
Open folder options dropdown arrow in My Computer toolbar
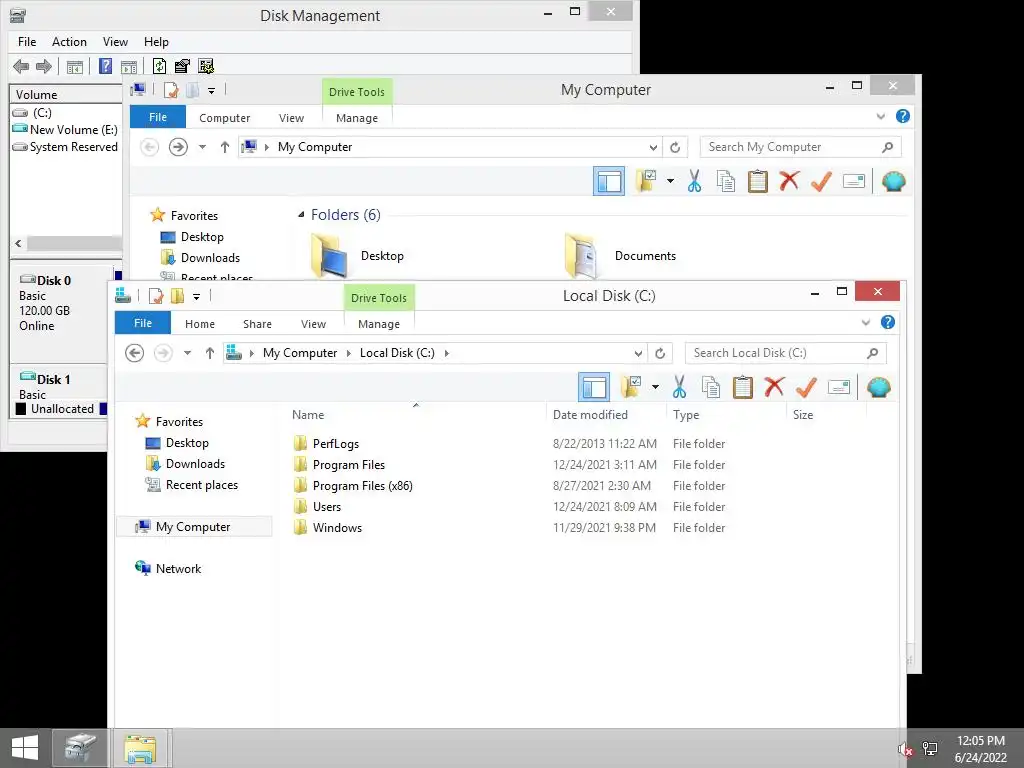point(670,181)
